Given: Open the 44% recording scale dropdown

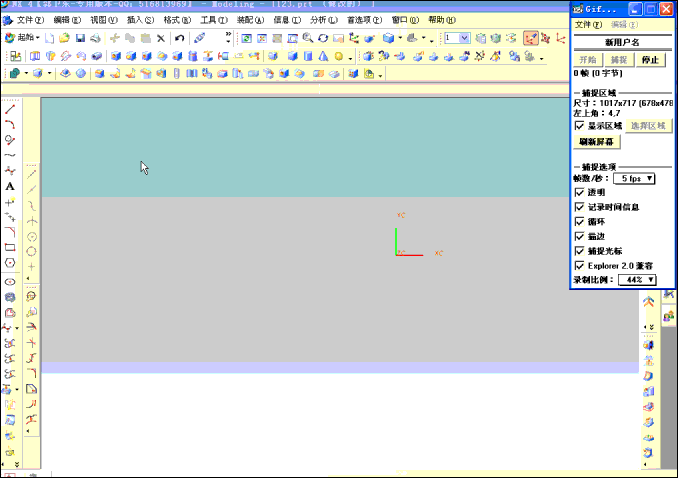Looking at the screenshot, I should (637, 280).
